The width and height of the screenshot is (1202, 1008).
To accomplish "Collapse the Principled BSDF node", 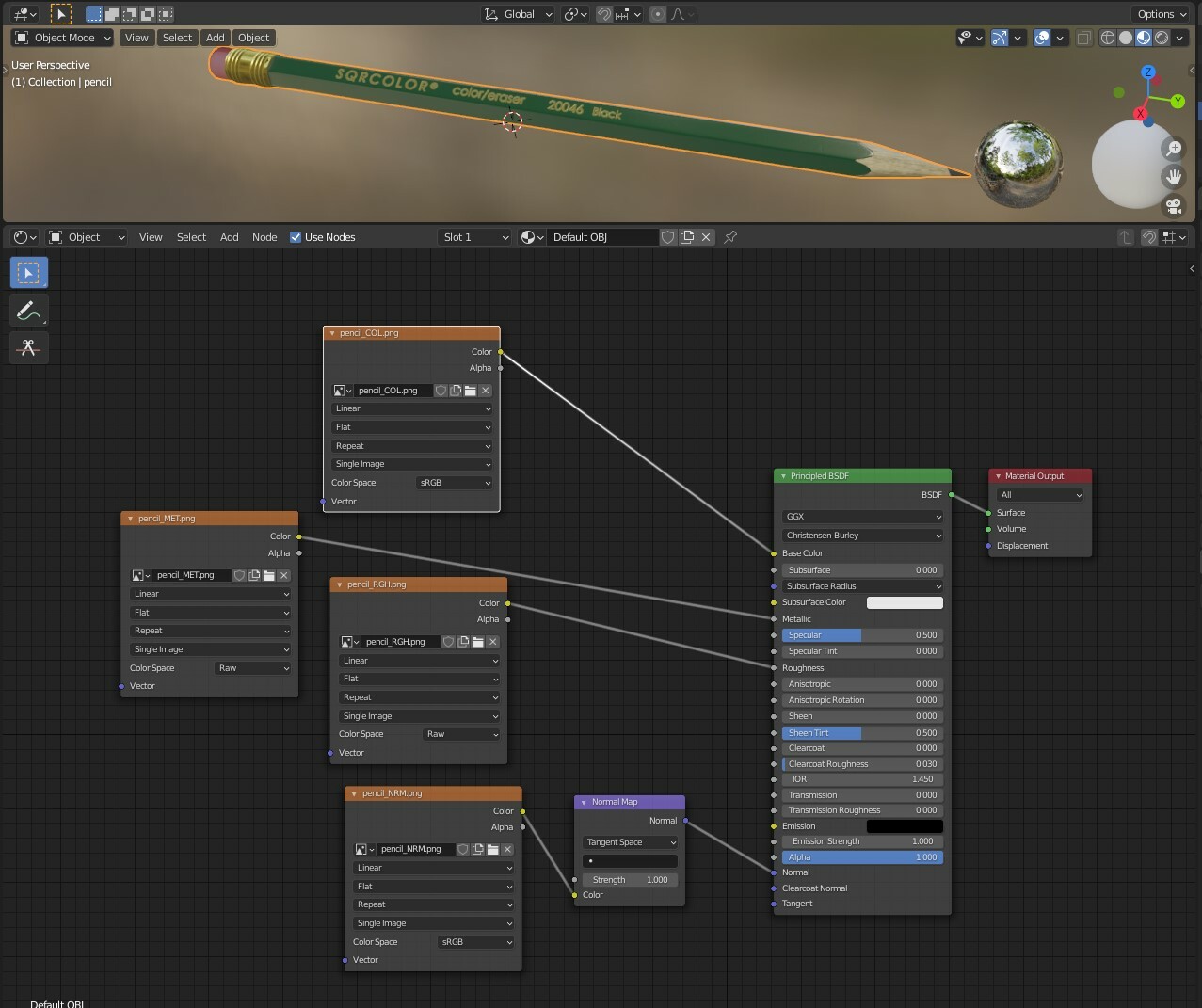I will click(x=783, y=476).
